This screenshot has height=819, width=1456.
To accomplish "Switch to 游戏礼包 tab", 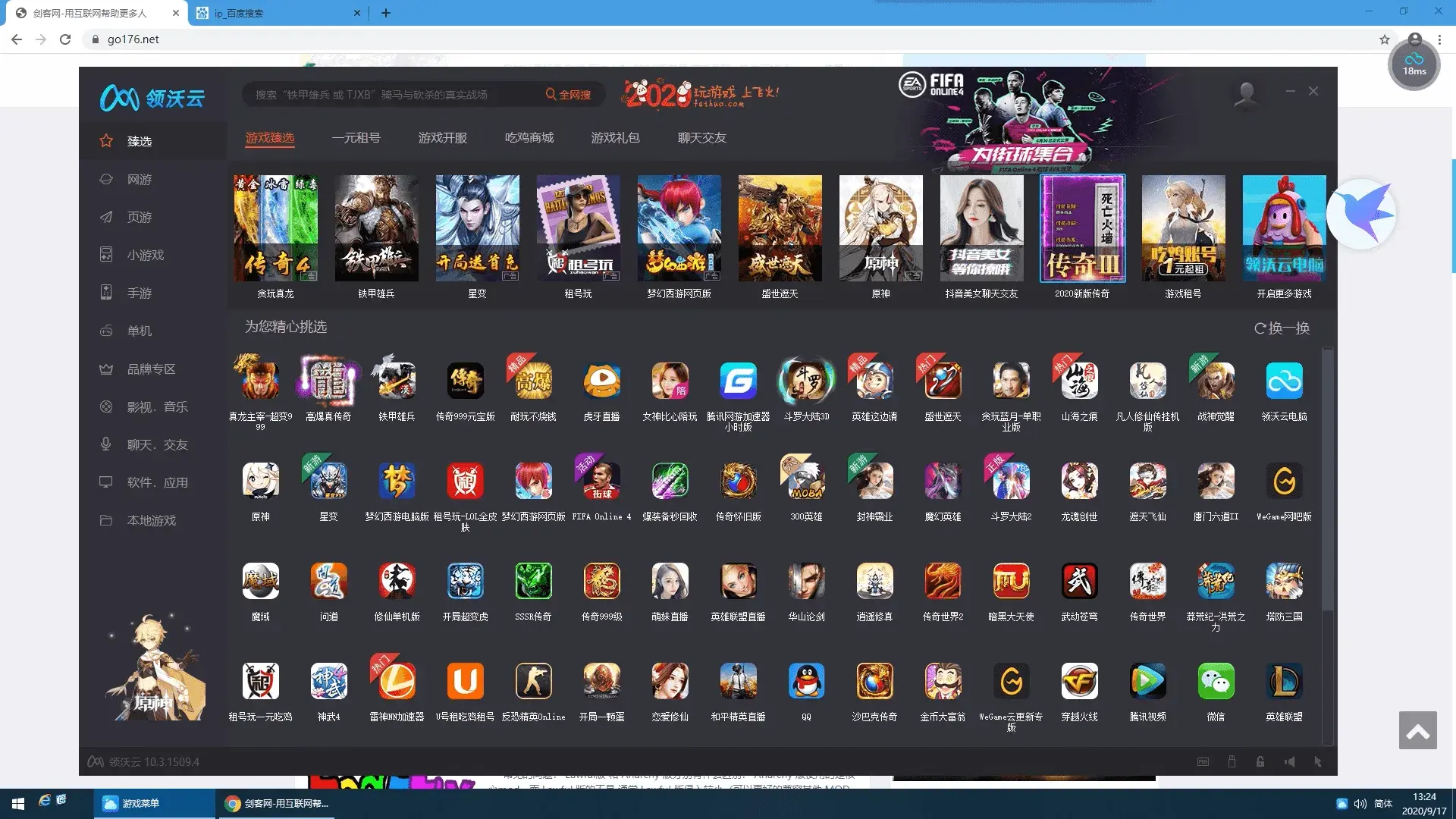I will click(615, 137).
